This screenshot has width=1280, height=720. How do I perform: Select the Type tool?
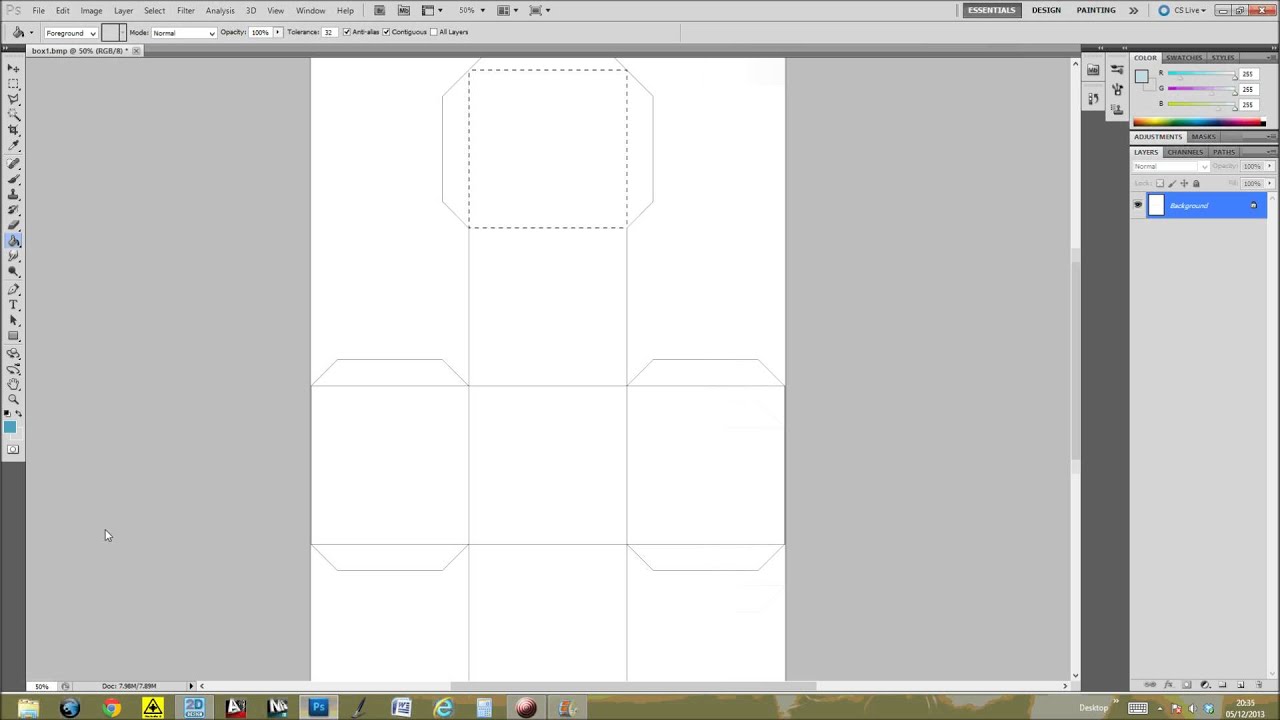14,305
